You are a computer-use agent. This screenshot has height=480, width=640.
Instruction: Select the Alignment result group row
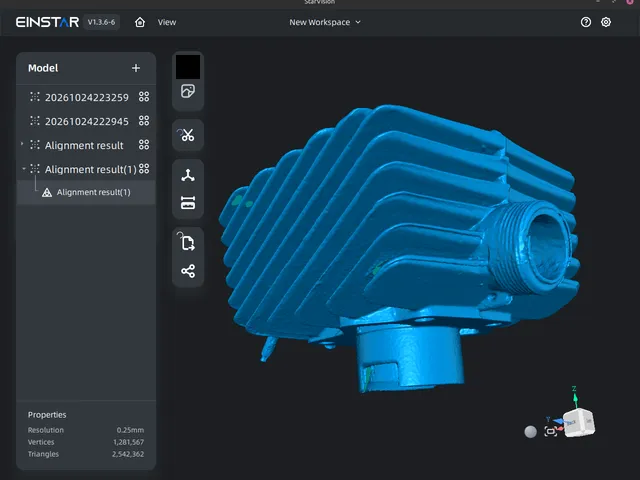coord(86,145)
